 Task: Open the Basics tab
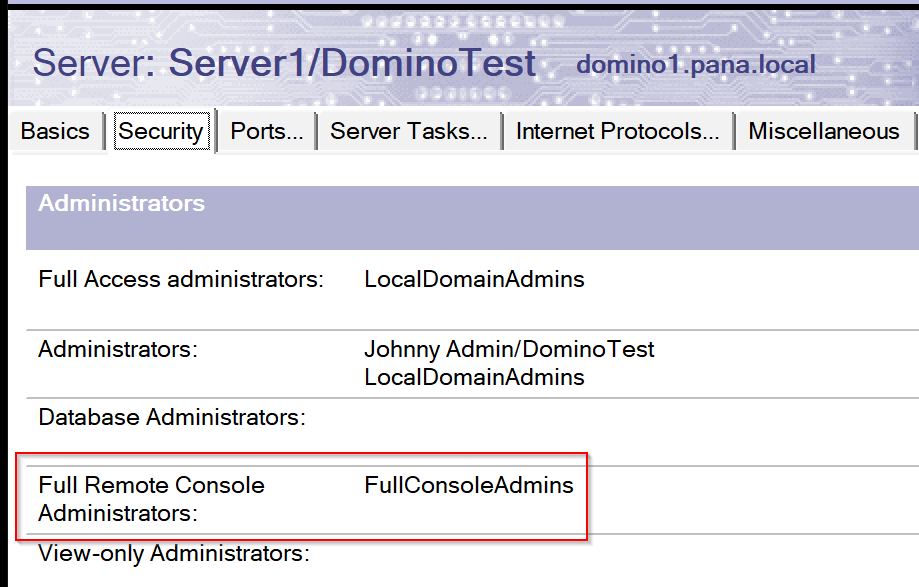55,131
